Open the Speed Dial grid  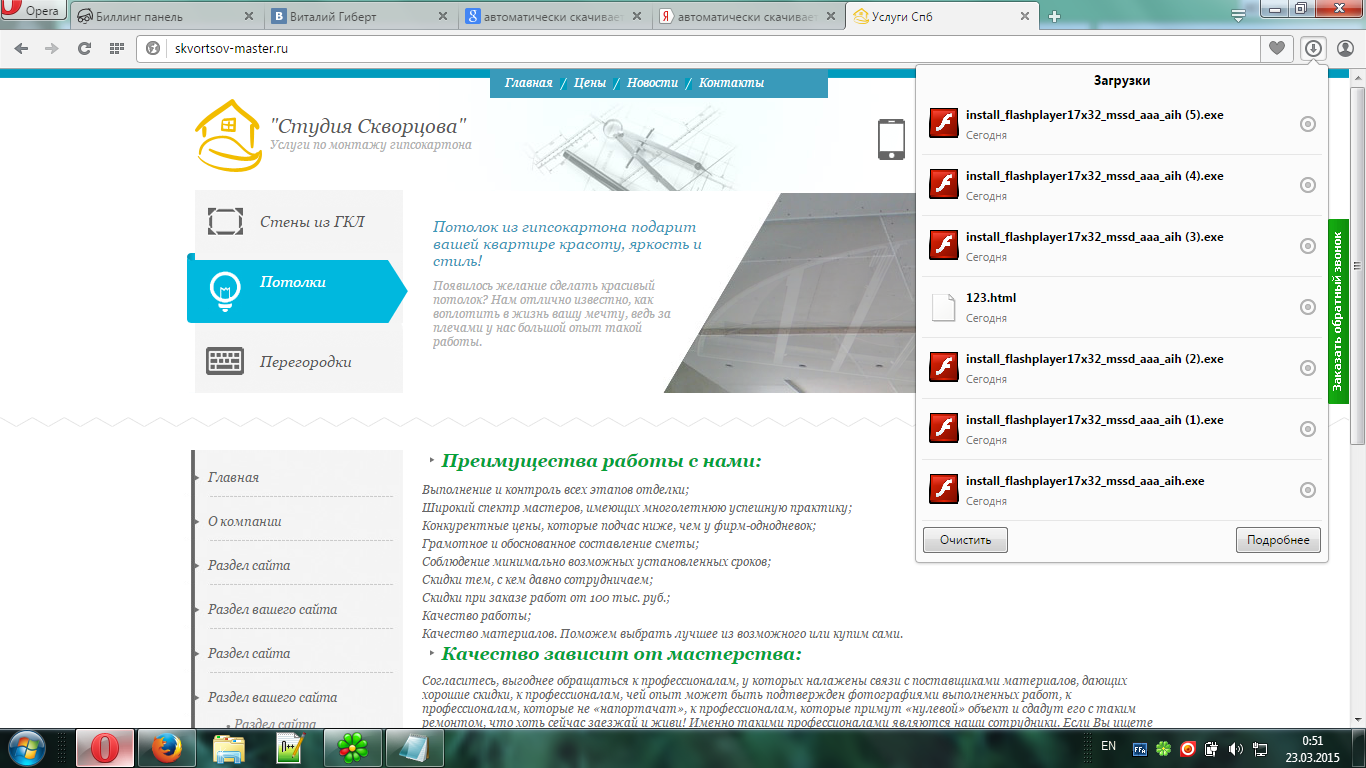point(116,48)
